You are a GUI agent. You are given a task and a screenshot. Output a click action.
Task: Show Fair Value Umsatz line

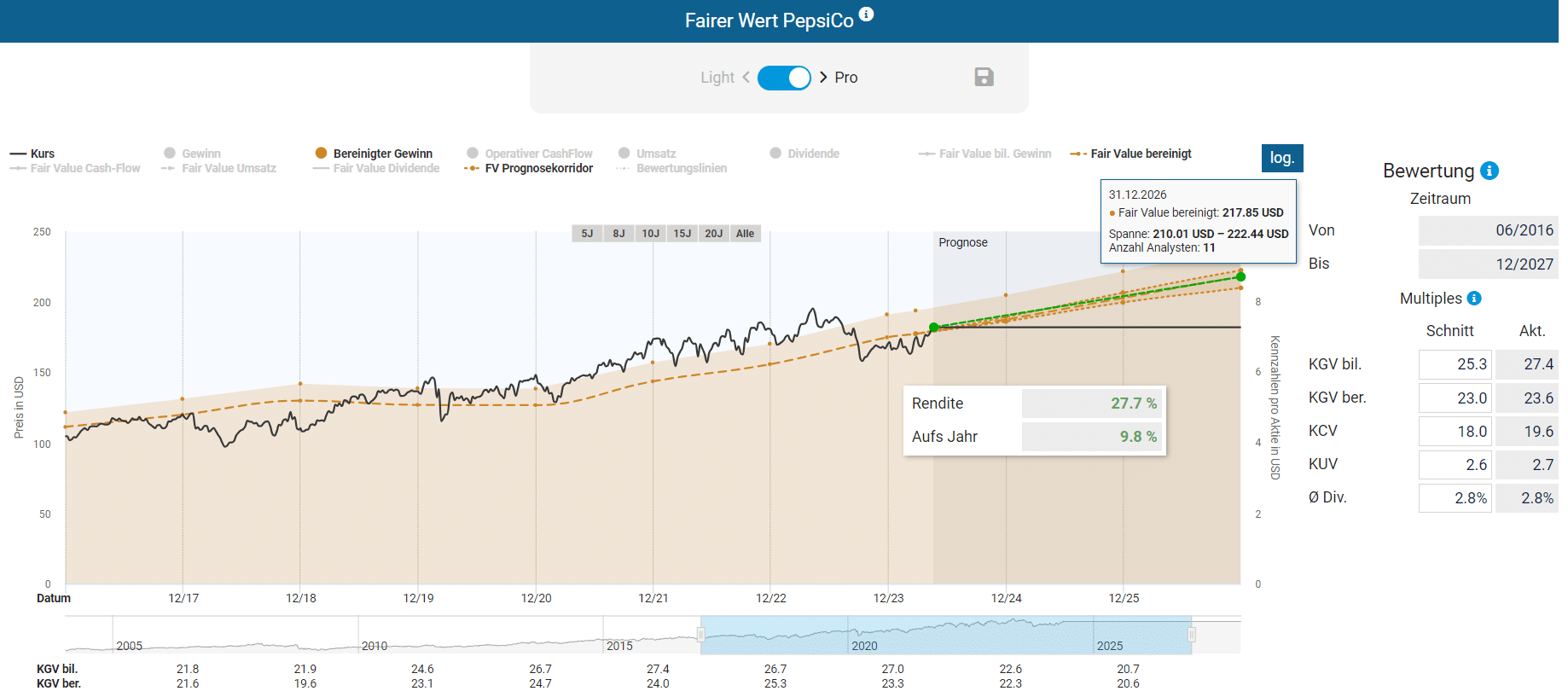(219, 168)
